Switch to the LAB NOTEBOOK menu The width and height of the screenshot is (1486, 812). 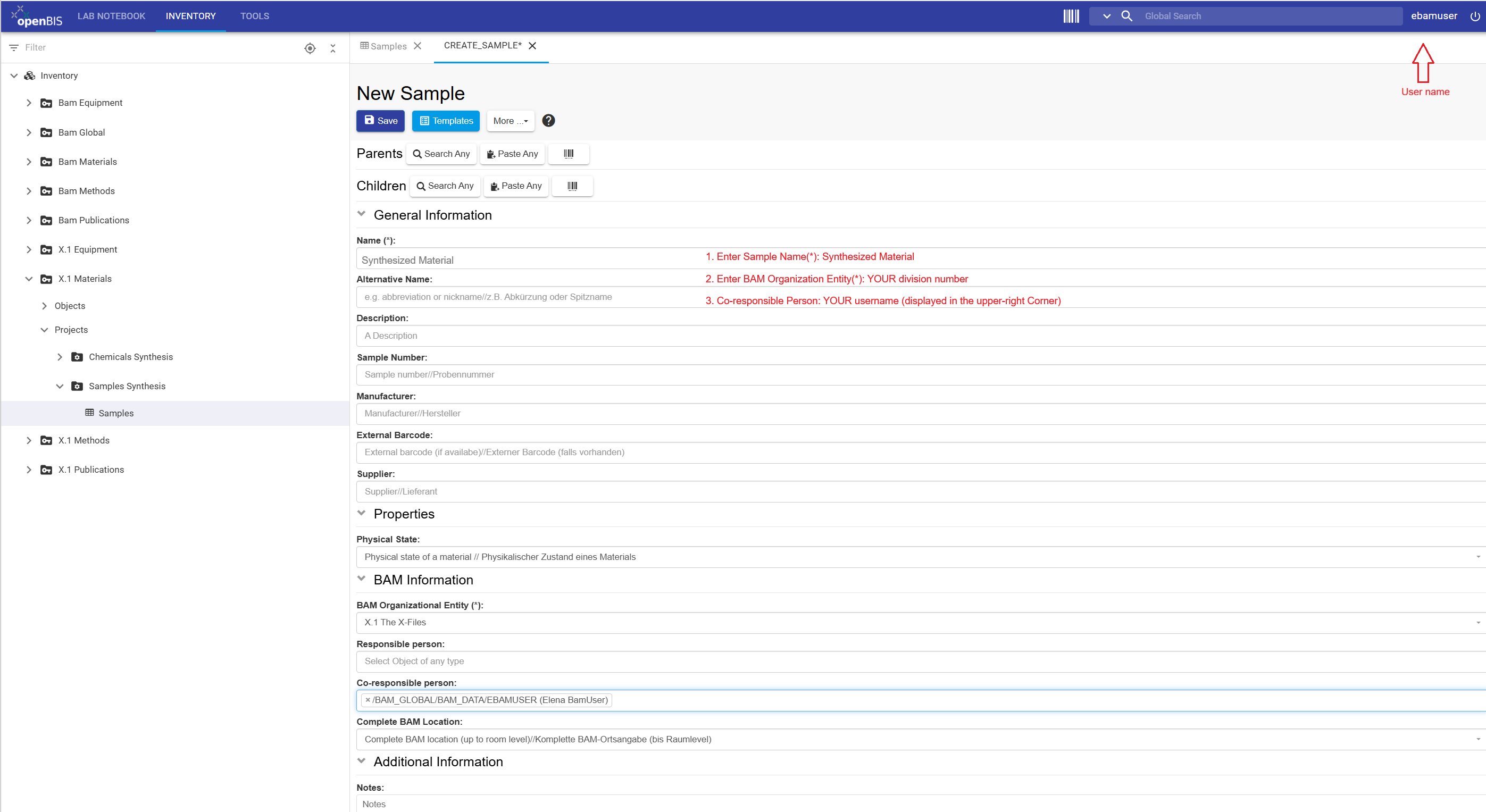tap(111, 16)
